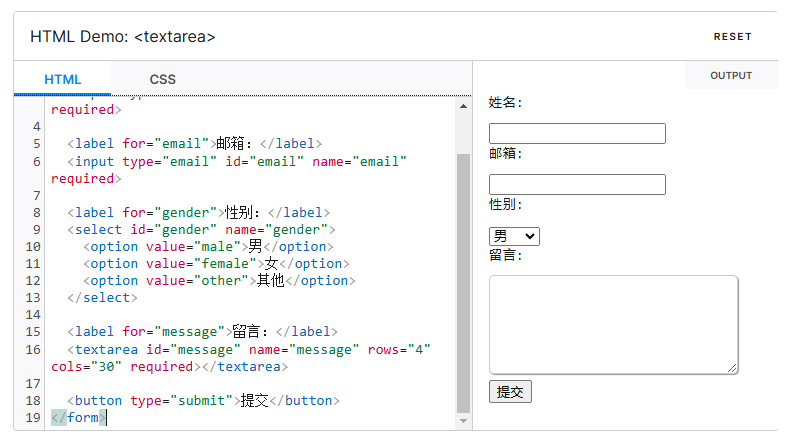
Task: Open the 性别 gender dropdown showing 男
Action: pyautogui.click(x=514, y=236)
